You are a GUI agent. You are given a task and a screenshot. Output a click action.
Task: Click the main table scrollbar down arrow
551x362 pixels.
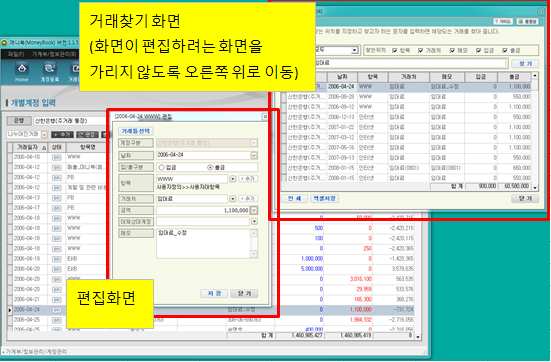click(418, 337)
